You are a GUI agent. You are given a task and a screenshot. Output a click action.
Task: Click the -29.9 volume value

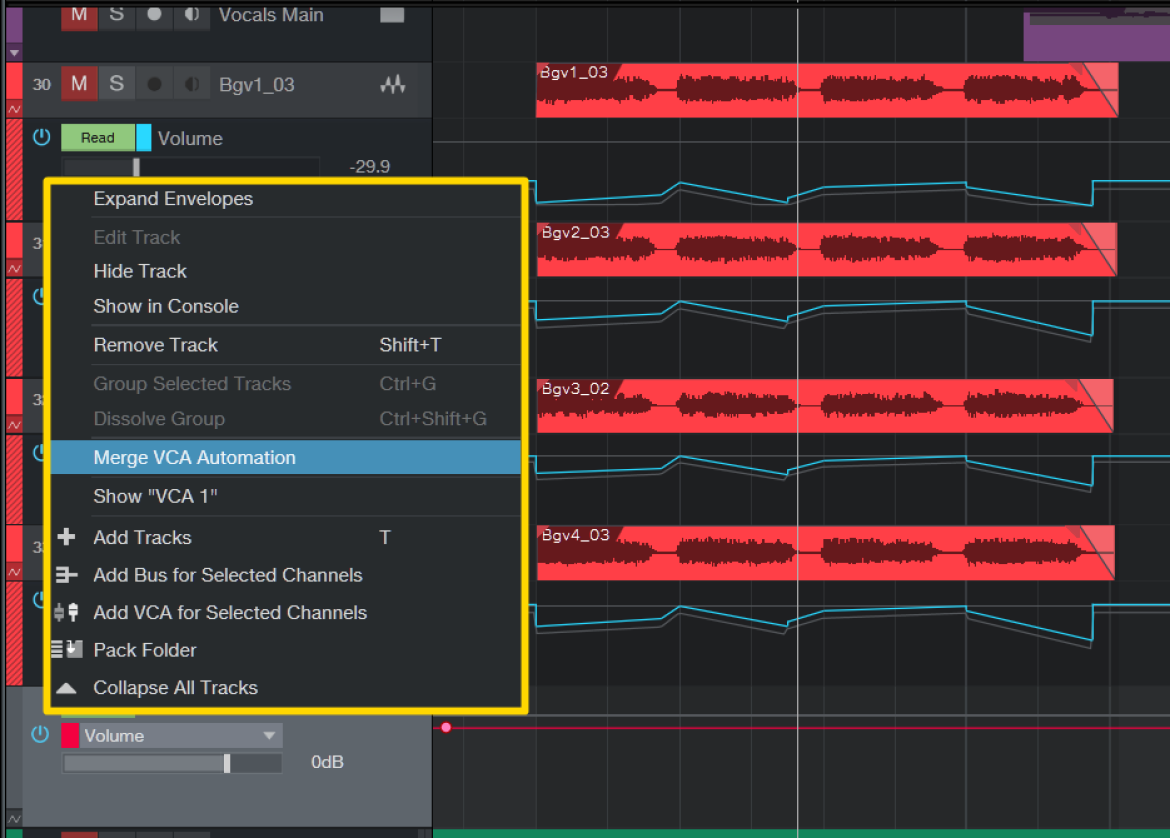click(369, 166)
